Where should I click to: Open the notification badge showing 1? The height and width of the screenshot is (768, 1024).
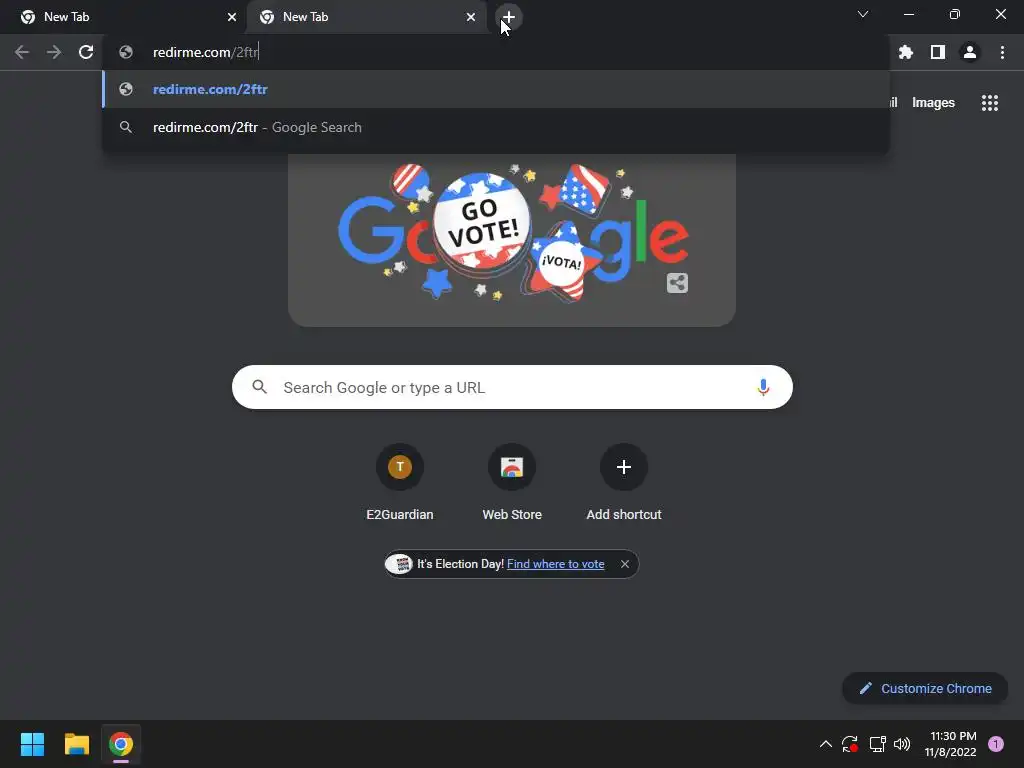coord(996,744)
